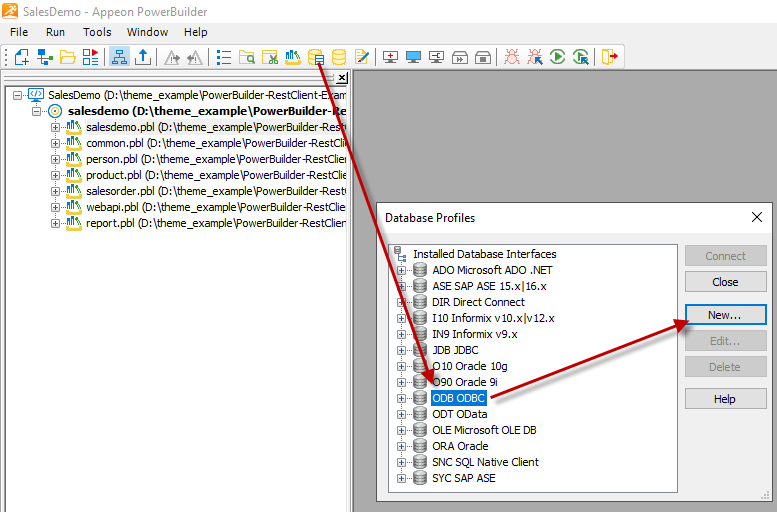The width and height of the screenshot is (777, 512).
Task: Click the monitor with red connector icon
Action: pyautogui.click(x=437, y=57)
